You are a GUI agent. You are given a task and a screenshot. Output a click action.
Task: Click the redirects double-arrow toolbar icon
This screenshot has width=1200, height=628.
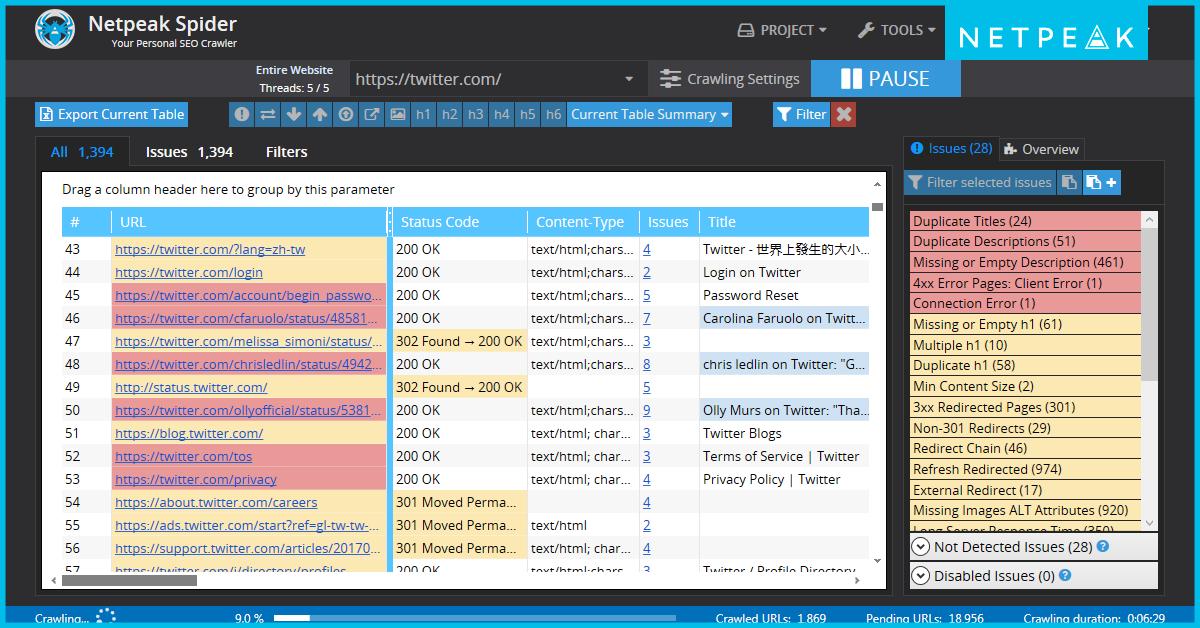[x=267, y=114]
